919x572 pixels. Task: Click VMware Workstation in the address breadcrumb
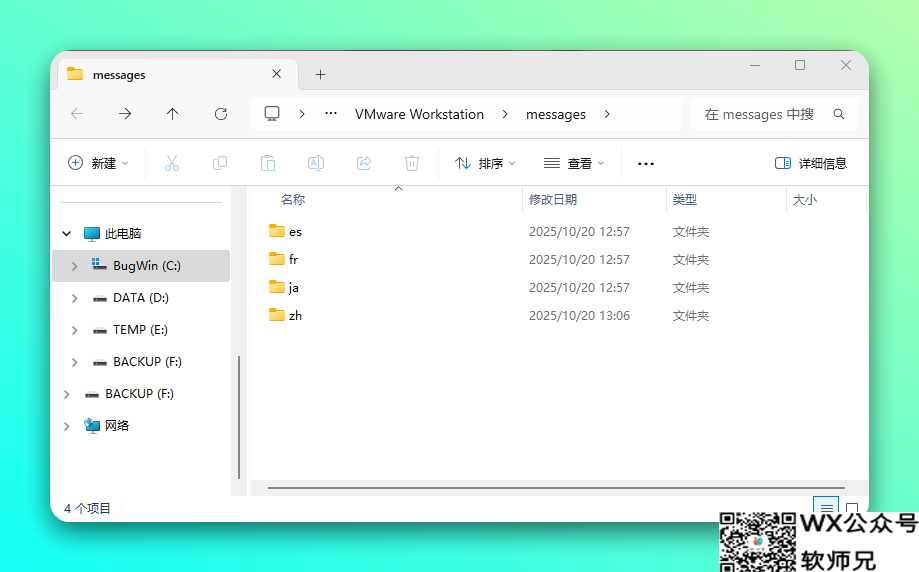[419, 114]
